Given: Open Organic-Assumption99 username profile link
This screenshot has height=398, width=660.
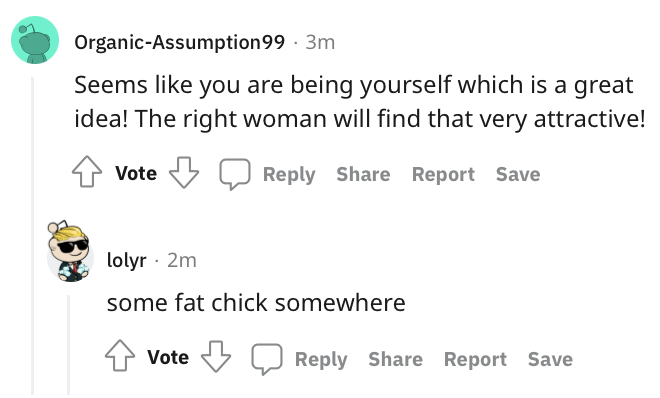Looking at the screenshot, I should [x=180, y=42].
